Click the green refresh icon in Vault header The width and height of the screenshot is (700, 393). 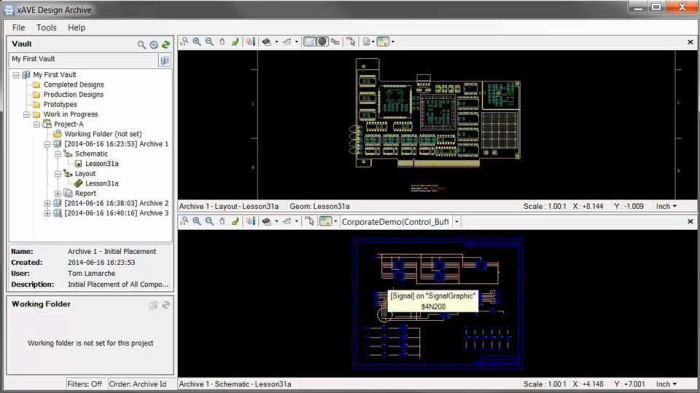(x=166, y=45)
